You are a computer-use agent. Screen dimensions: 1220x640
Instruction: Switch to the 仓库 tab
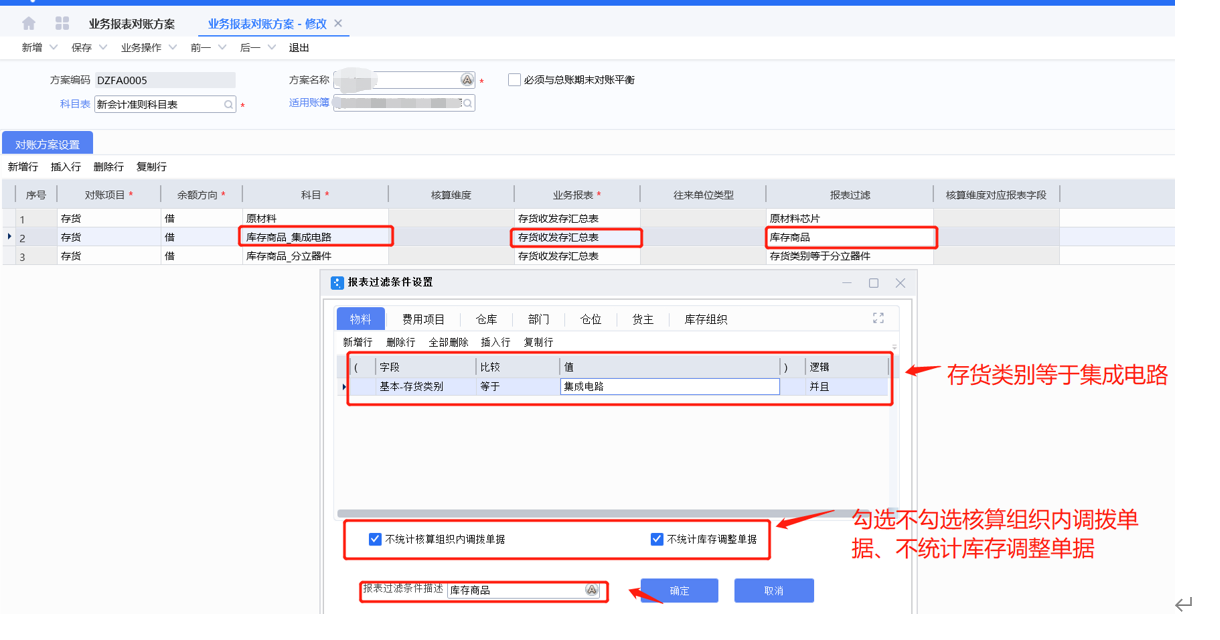point(486,319)
